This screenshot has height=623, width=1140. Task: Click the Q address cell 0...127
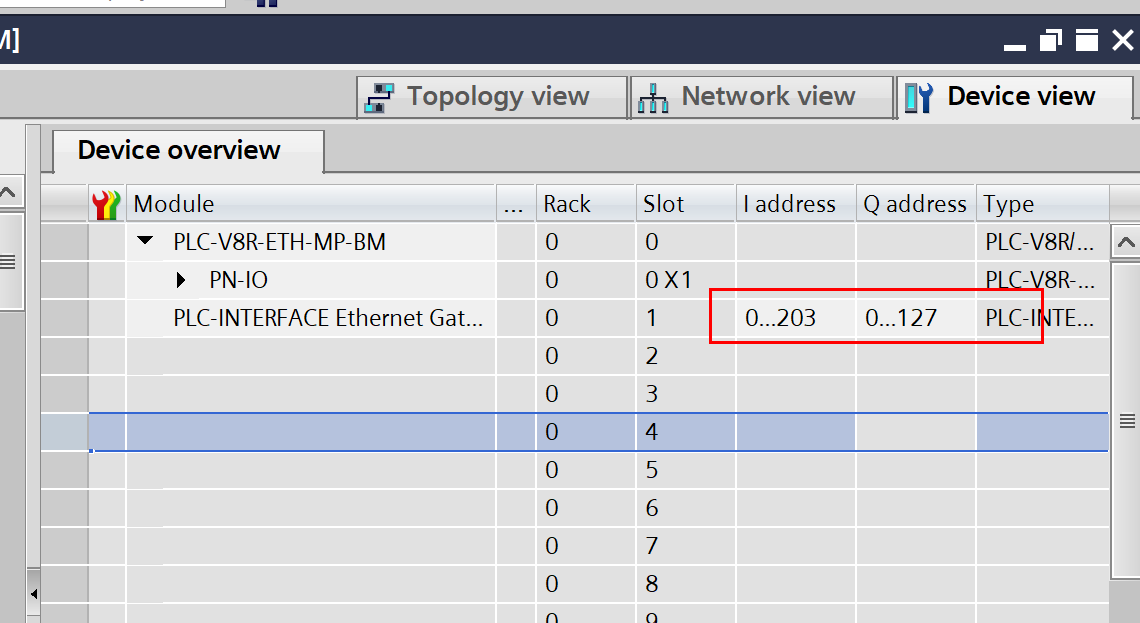pyautogui.click(x=901, y=318)
